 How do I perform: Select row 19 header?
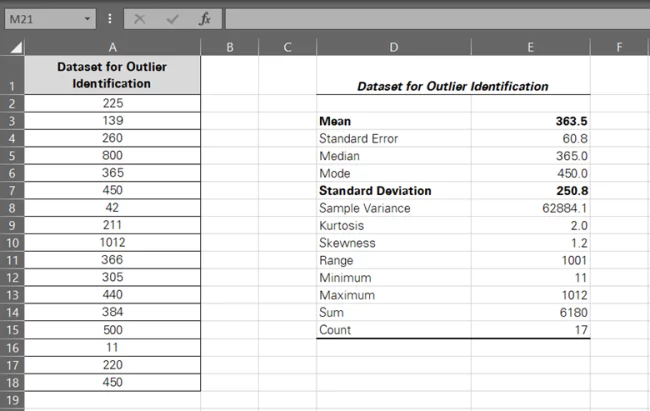pyautogui.click(x=12, y=400)
